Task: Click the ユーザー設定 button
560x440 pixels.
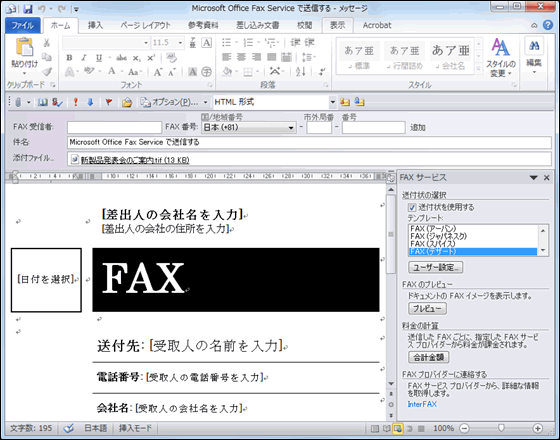Action: (435, 267)
